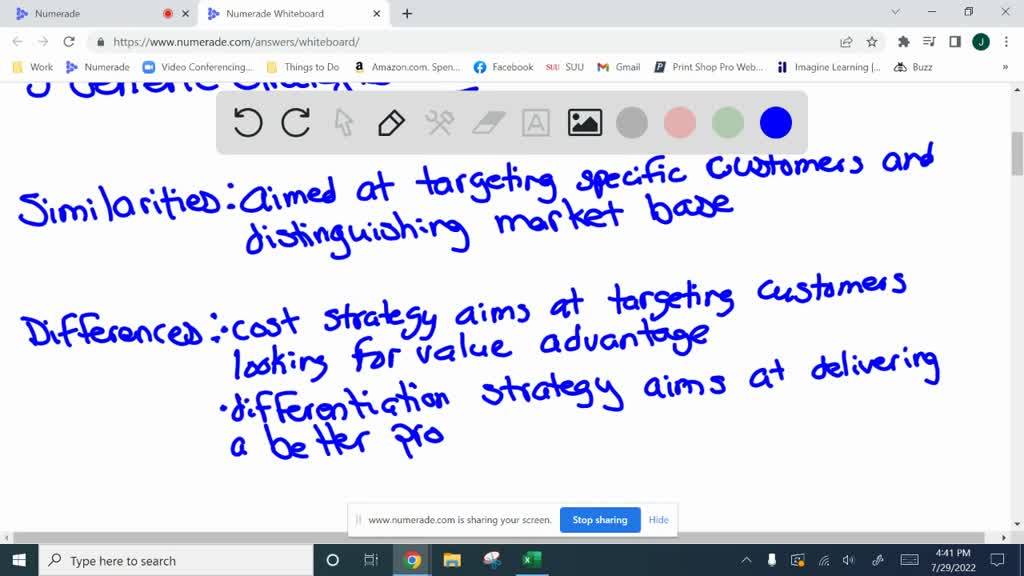Hide the screen sharing notification bar
This screenshot has width=1024, height=576.
(x=658, y=520)
